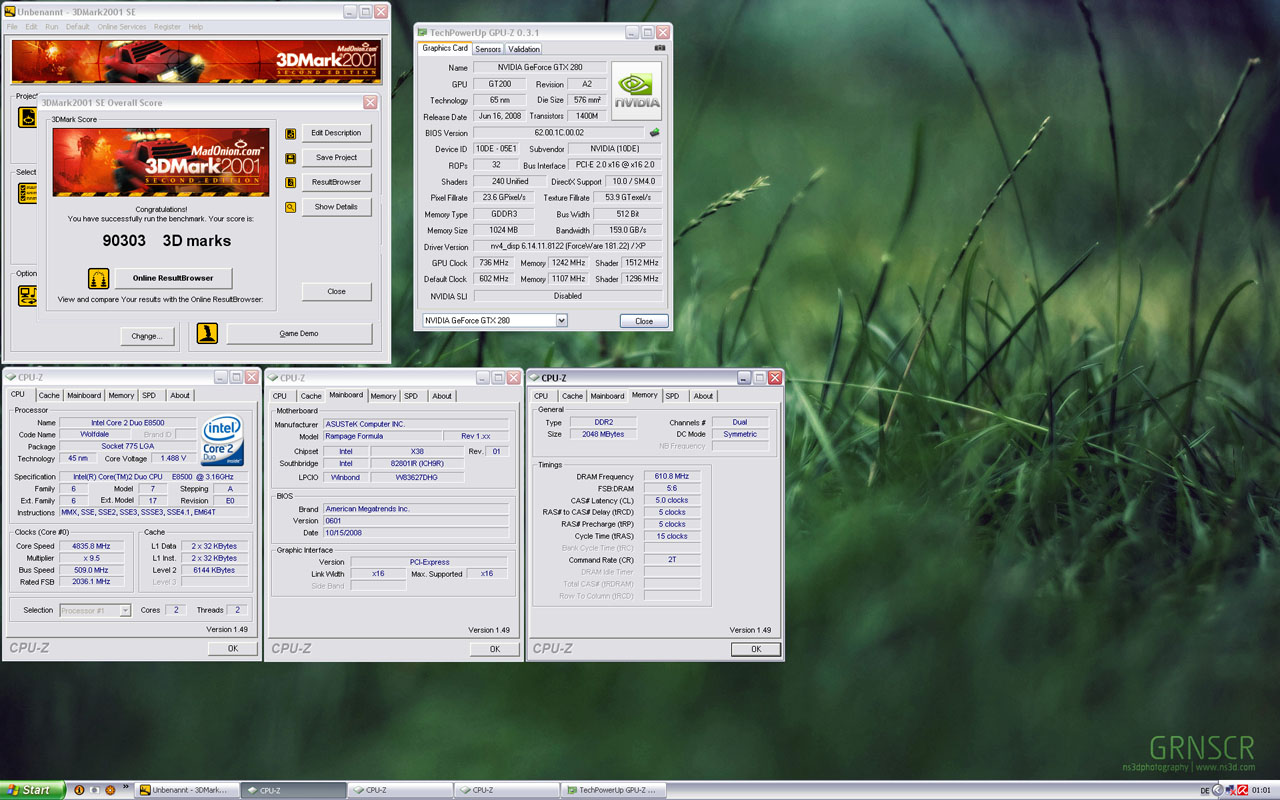Click the Driver Version field in GPU-Z

[x=566, y=246]
